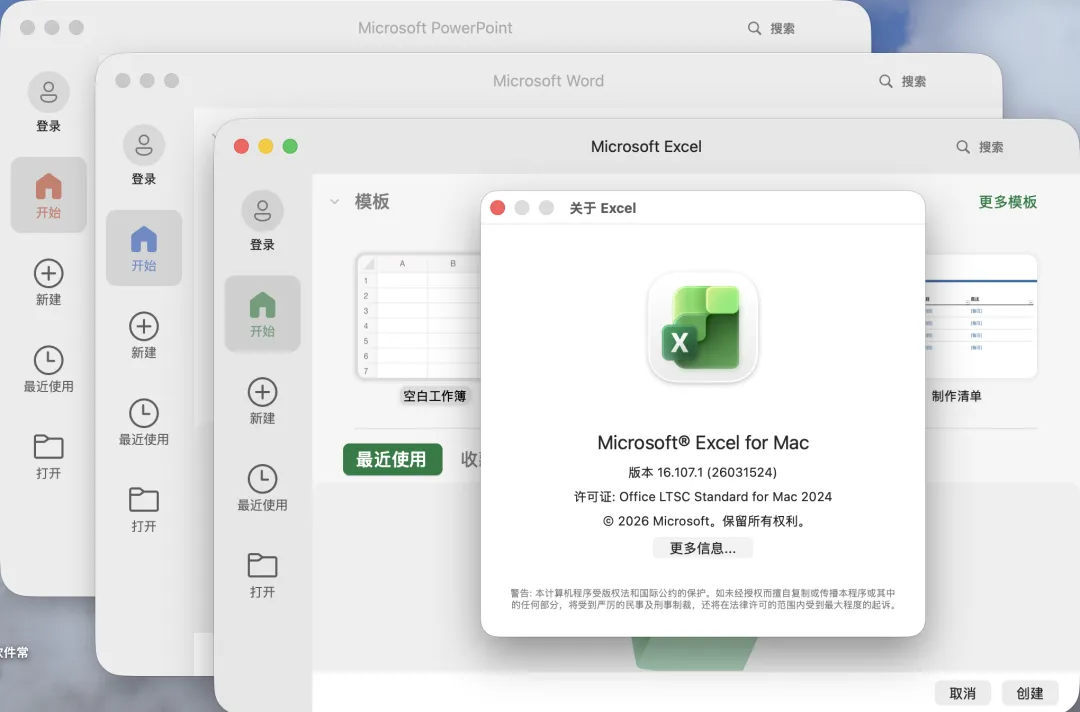
Task: Click the version text 16.107.1 in About dialog
Action: coord(703,472)
